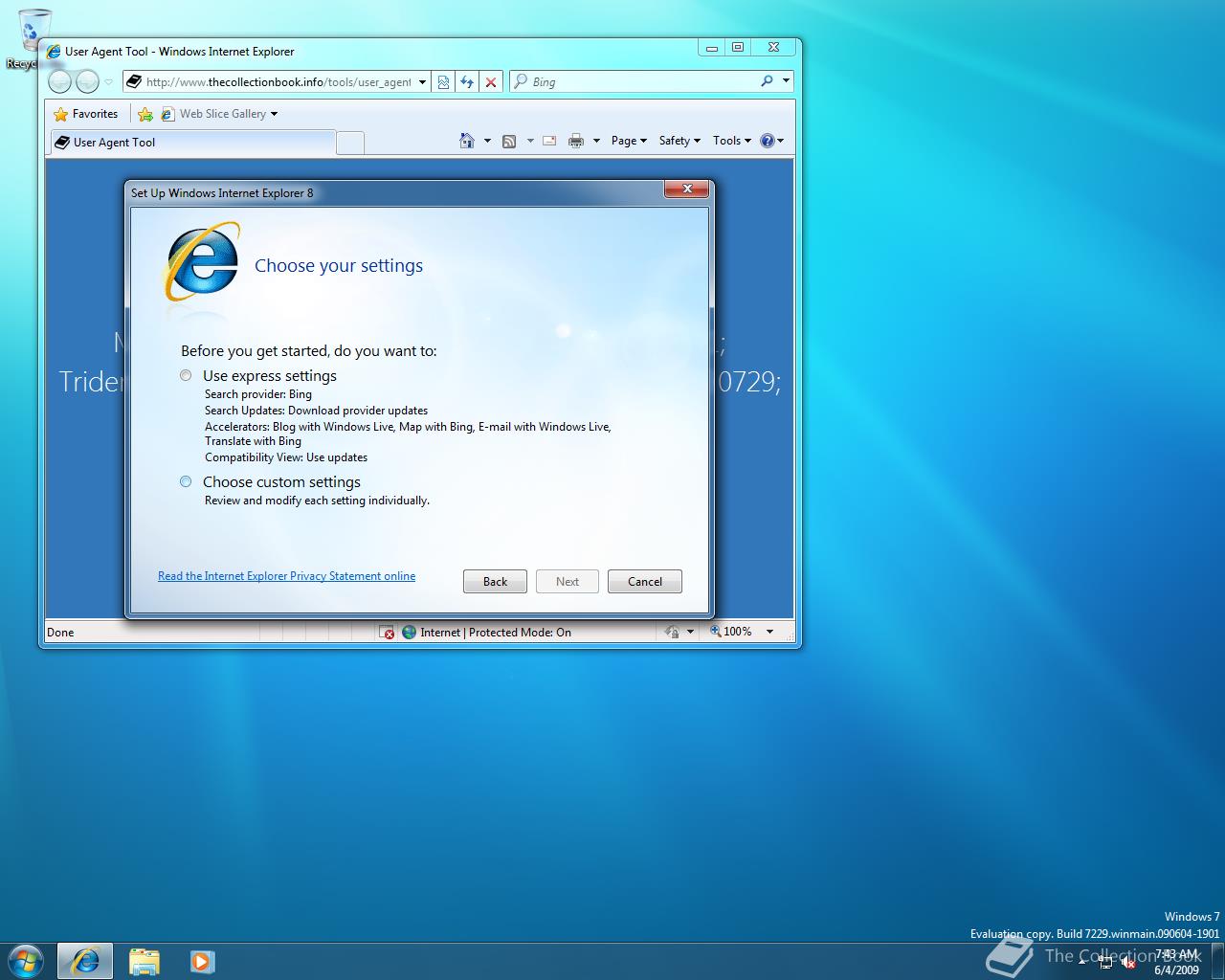Open the RSS feeds icon
This screenshot has height=980, width=1225.
(509, 140)
